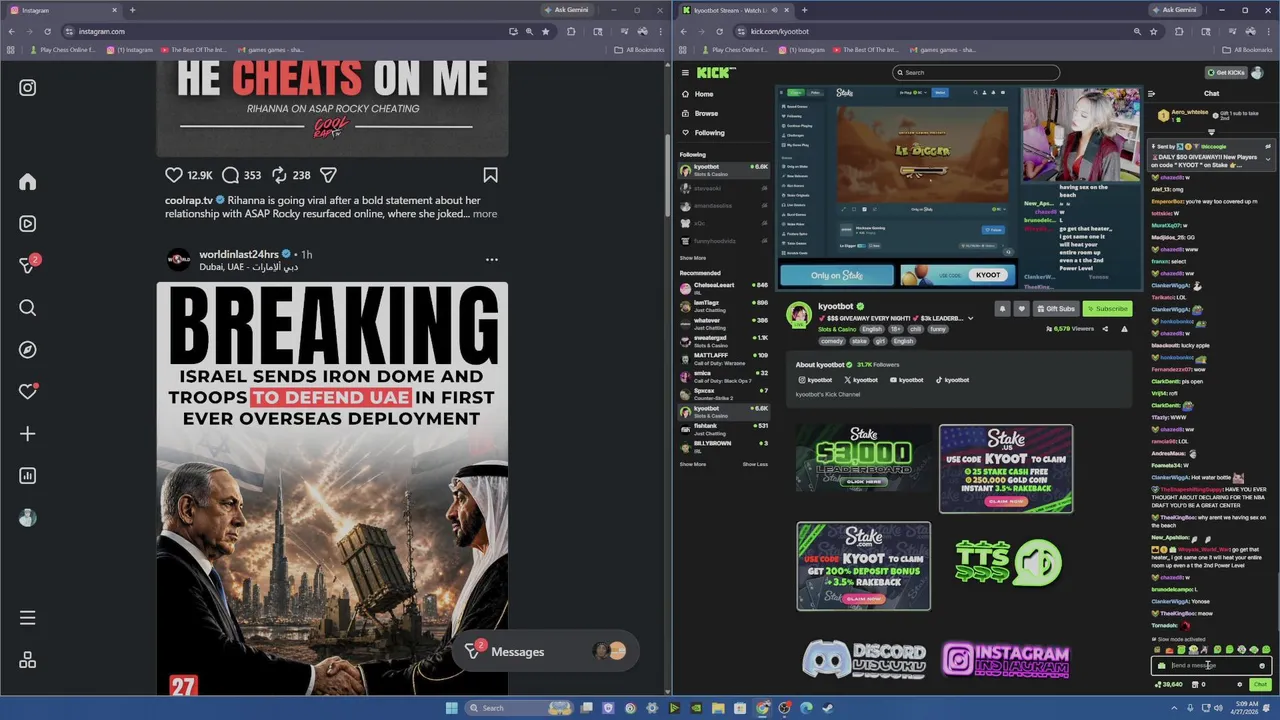Click Ask Gemini in Instagram window
This screenshot has width=1280, height=720.
click(566, 10)
